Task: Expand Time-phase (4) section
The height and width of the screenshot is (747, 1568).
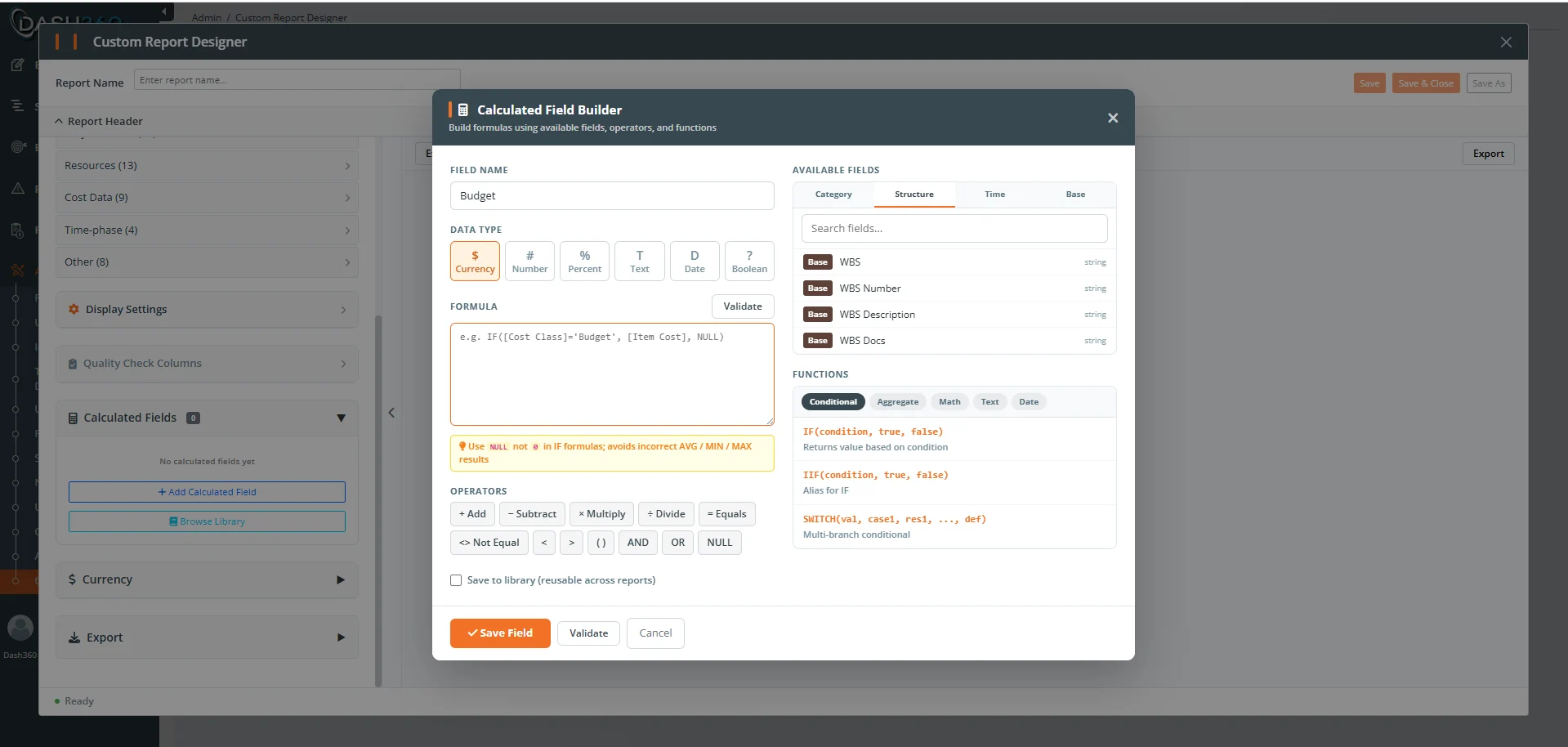Action: 207,230
